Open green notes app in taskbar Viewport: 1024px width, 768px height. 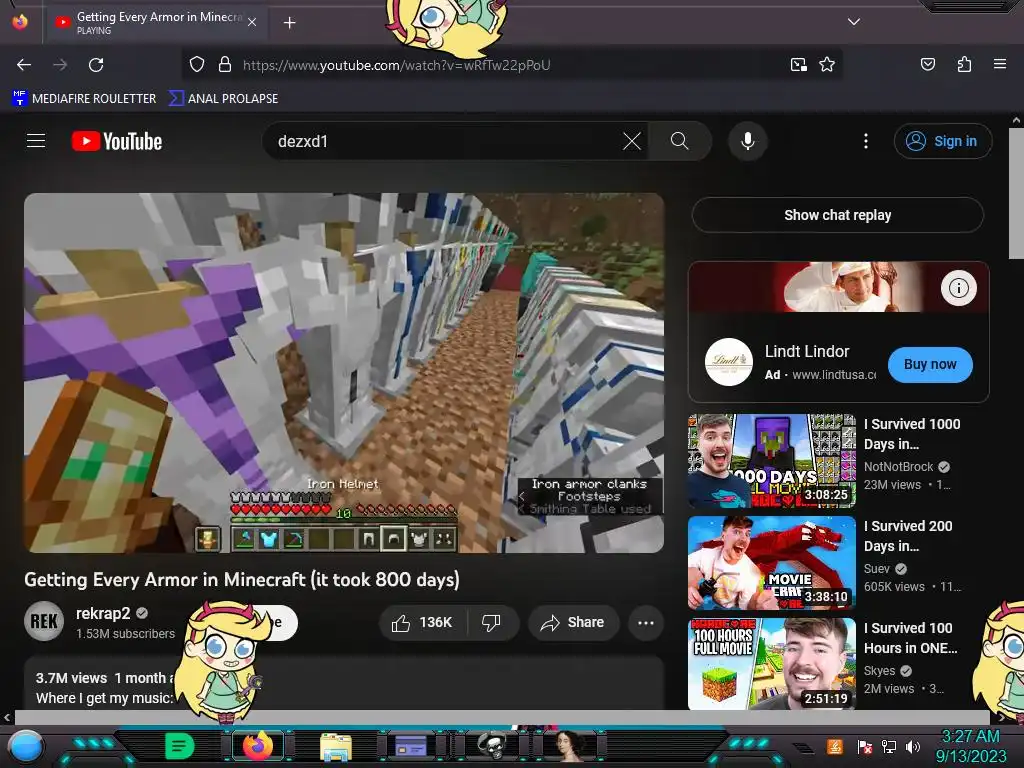179,746
